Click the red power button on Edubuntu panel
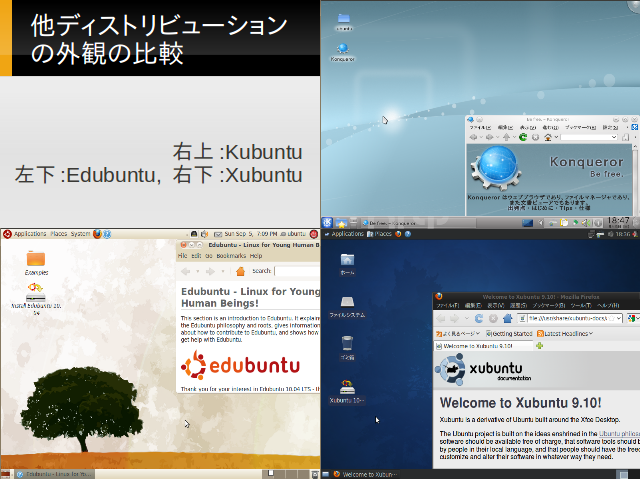640x480 pixels. [x=314, y=234]
